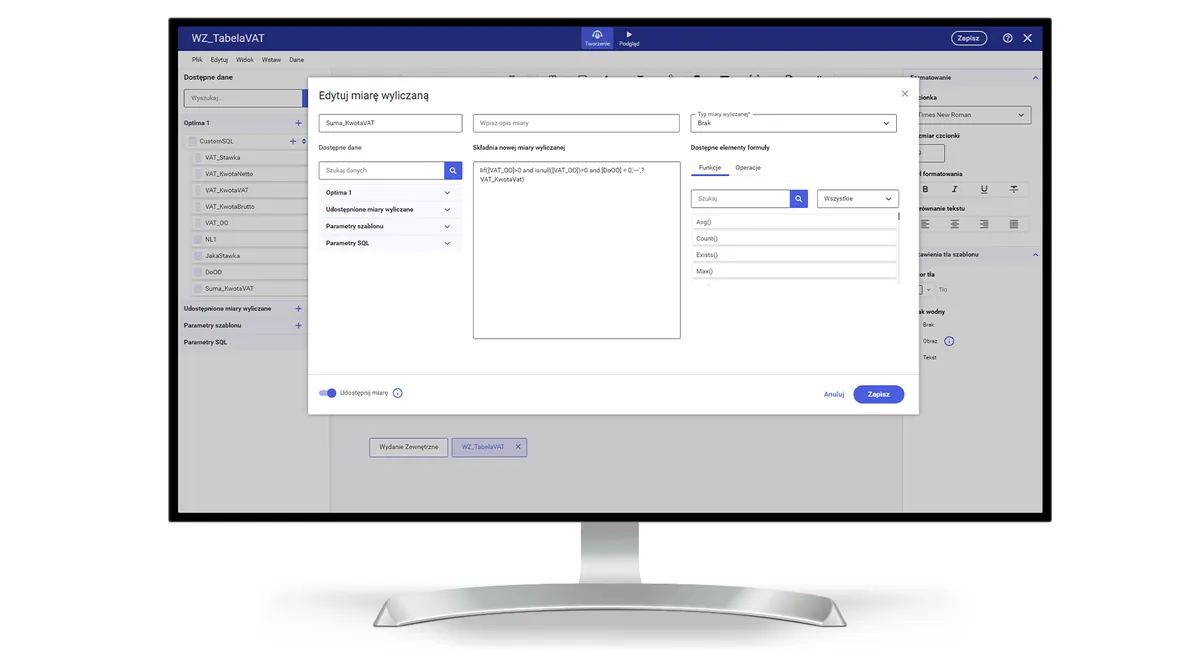The height and width of the screenshot is (672, 1200).
Task: Click Zapisz in the top header
Action: tap(968, 38)
